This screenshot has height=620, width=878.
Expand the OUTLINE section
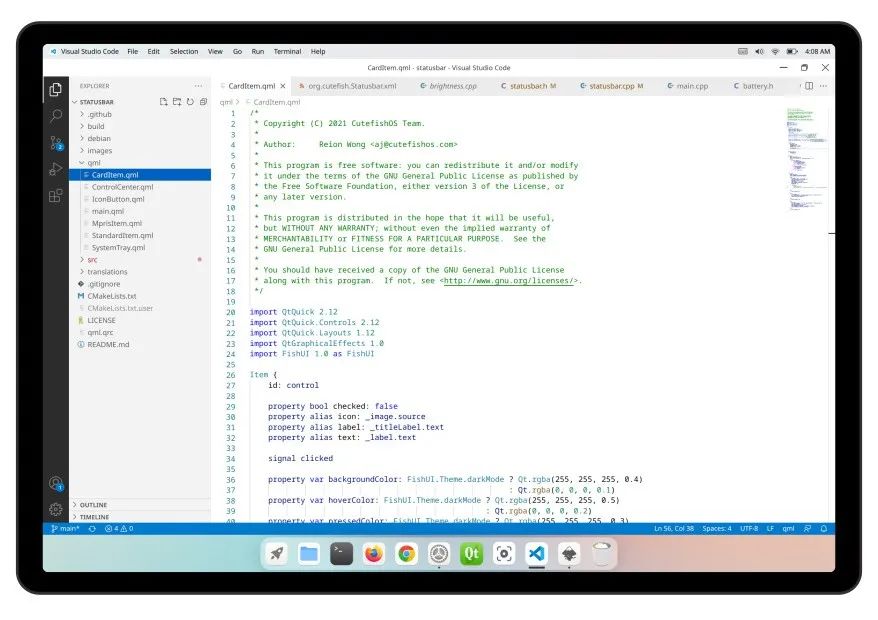coord(93,505)
